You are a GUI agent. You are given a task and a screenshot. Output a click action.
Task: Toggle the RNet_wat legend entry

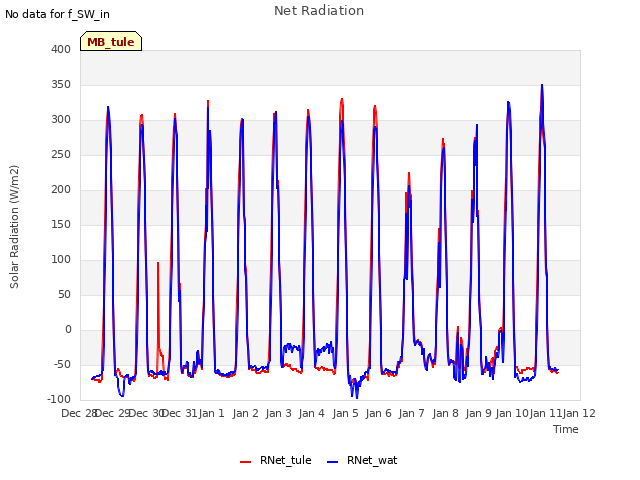pyautogui.click(x=362, y=460)
